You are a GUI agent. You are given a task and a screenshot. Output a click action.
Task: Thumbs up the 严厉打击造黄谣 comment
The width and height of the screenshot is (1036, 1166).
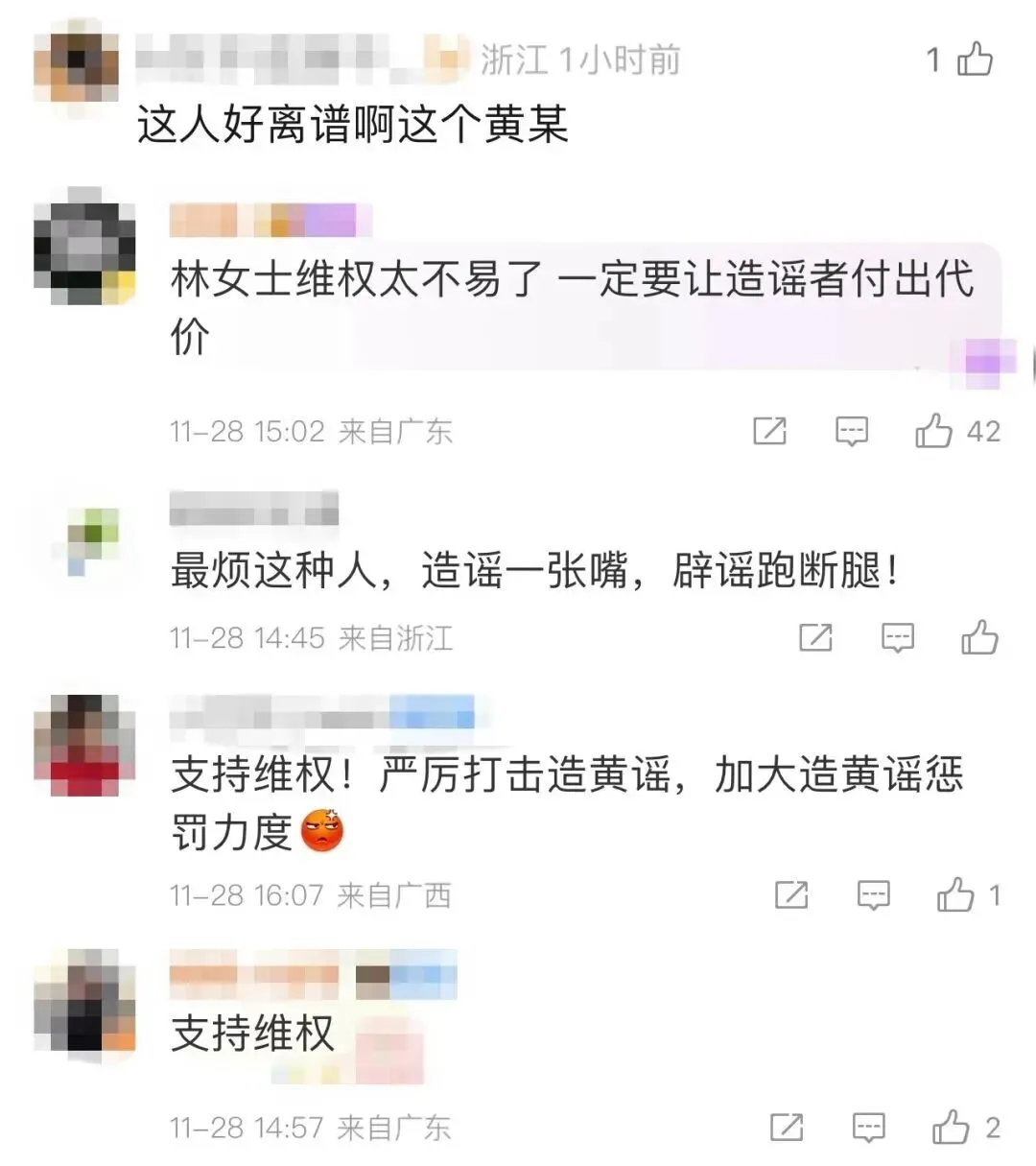pyautogui.click(x=955, y=895)
